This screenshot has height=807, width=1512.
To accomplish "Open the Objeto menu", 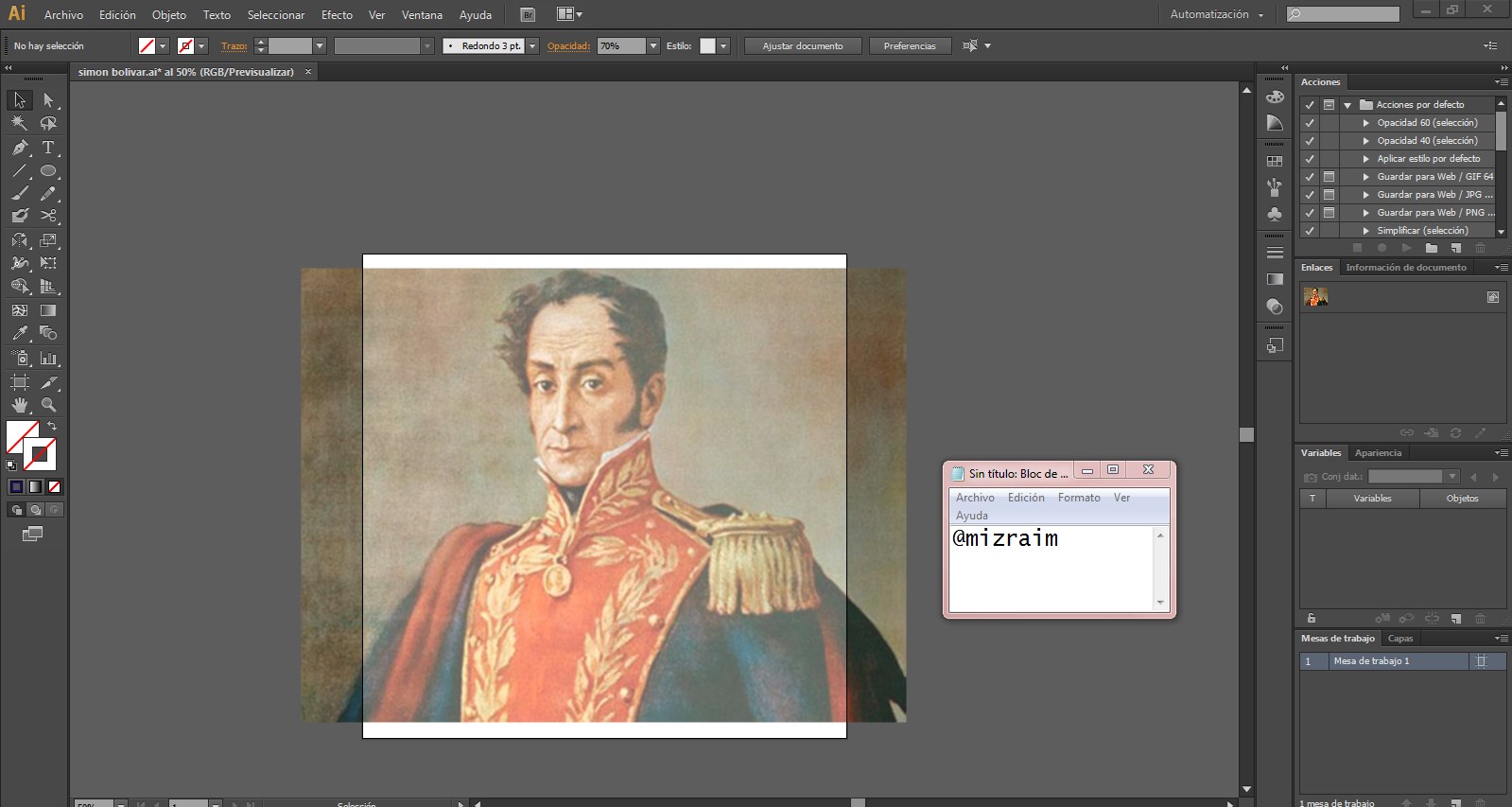I will [169, 15].
